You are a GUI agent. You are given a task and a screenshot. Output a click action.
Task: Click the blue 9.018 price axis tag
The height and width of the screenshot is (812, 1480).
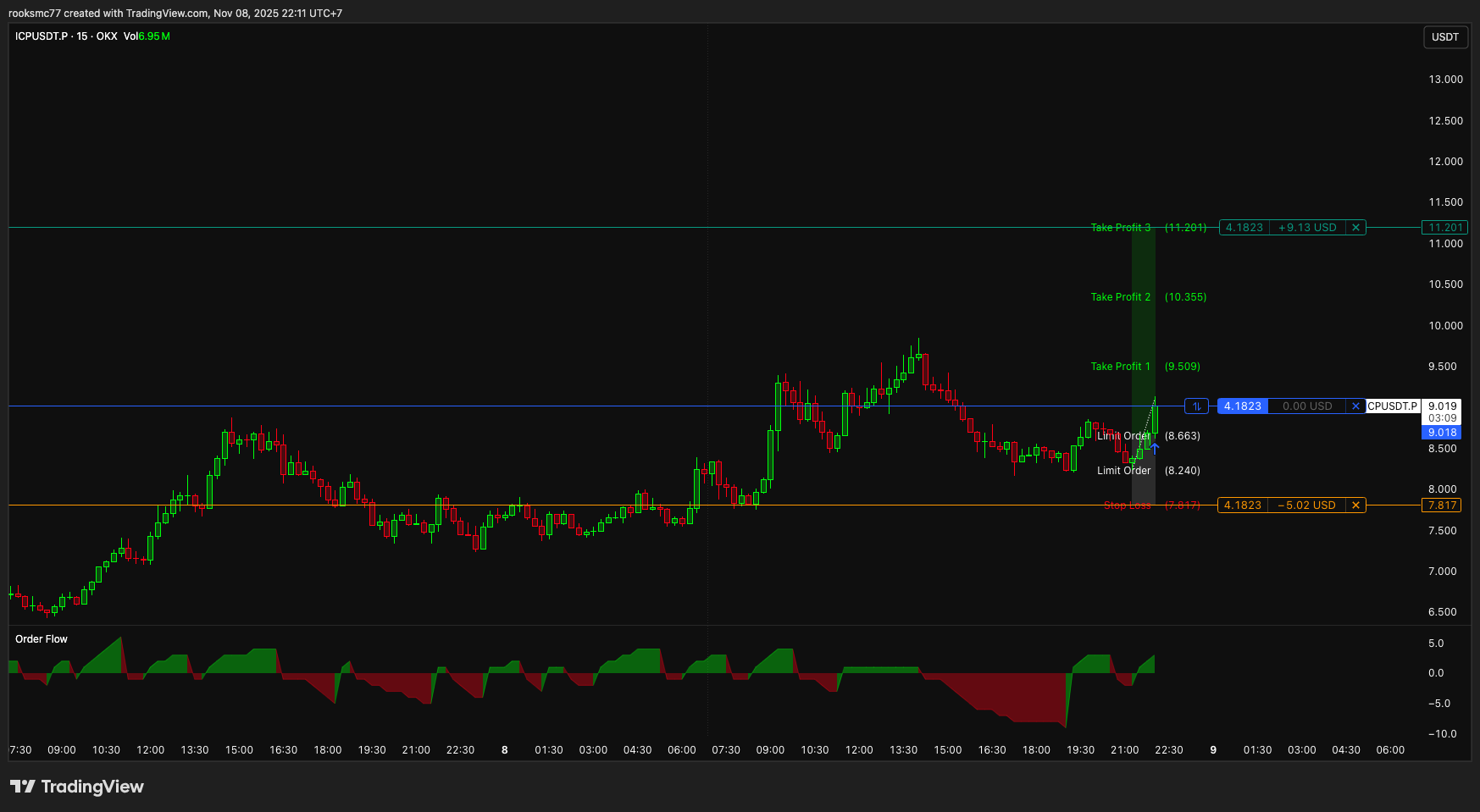[x=1442, y=433]
